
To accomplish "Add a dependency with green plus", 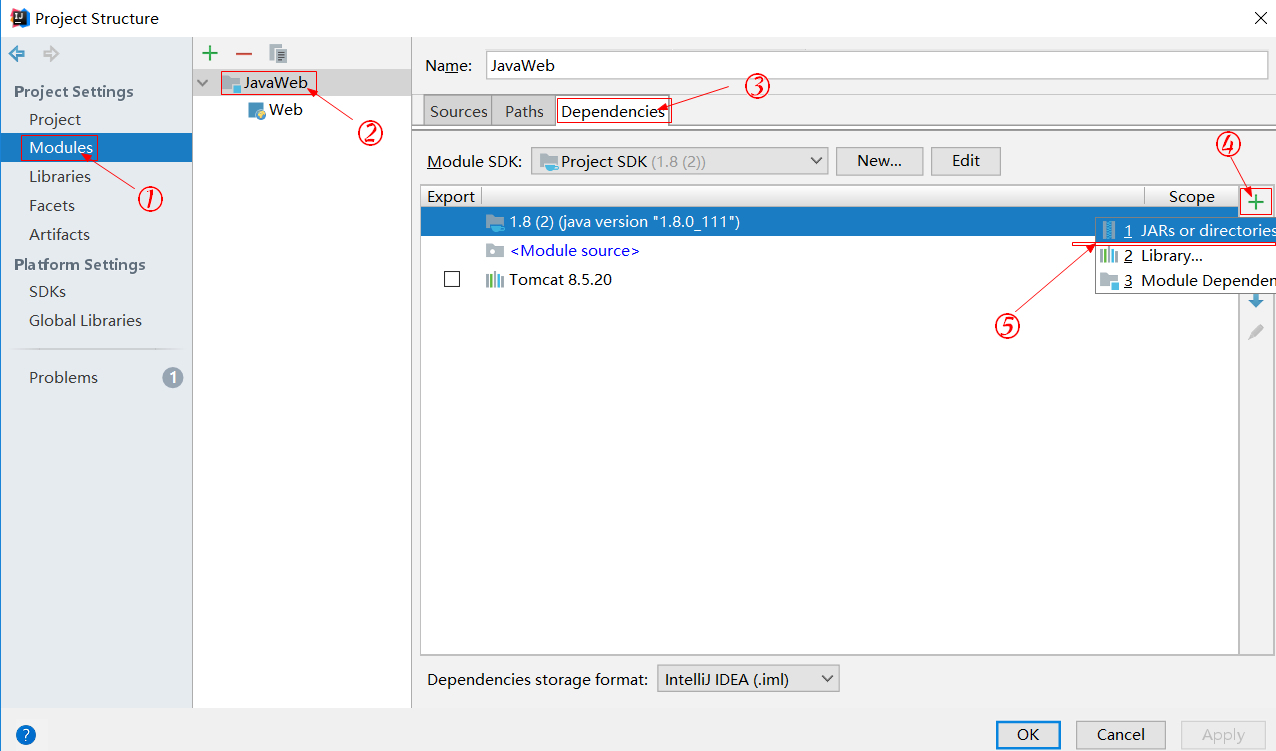I will coord(1256,202).
